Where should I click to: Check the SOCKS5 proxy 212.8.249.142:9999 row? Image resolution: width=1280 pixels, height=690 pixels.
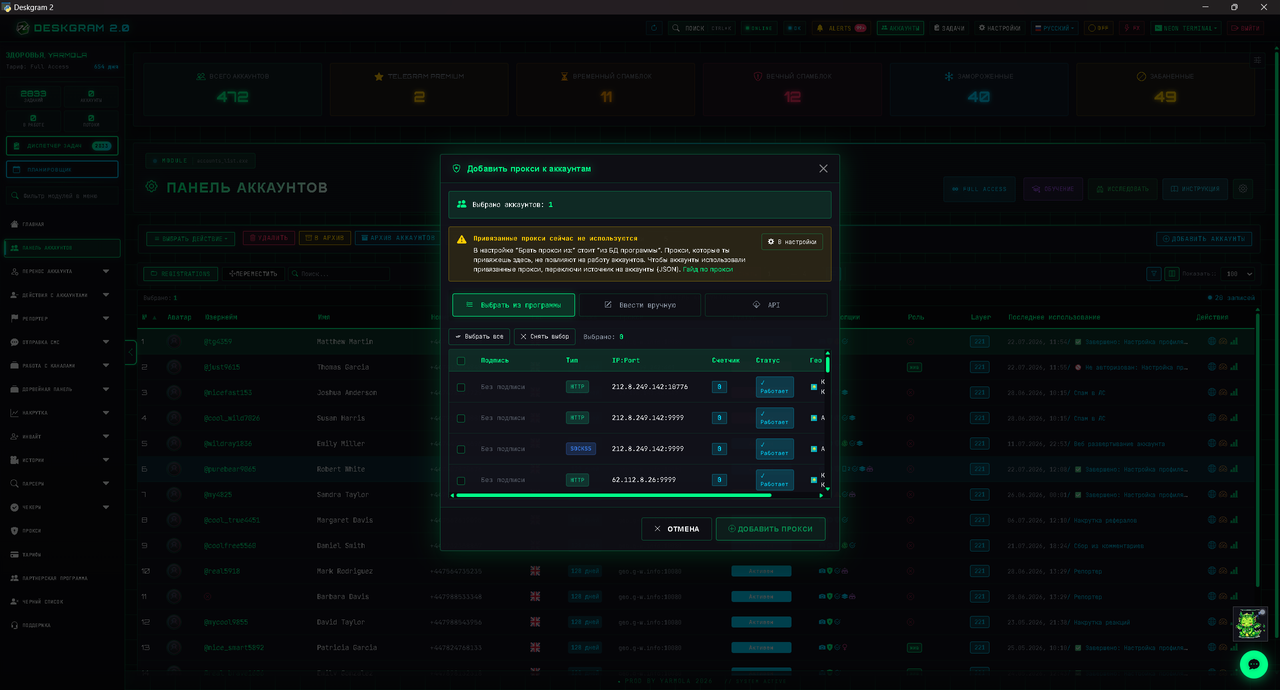point(461,449)
